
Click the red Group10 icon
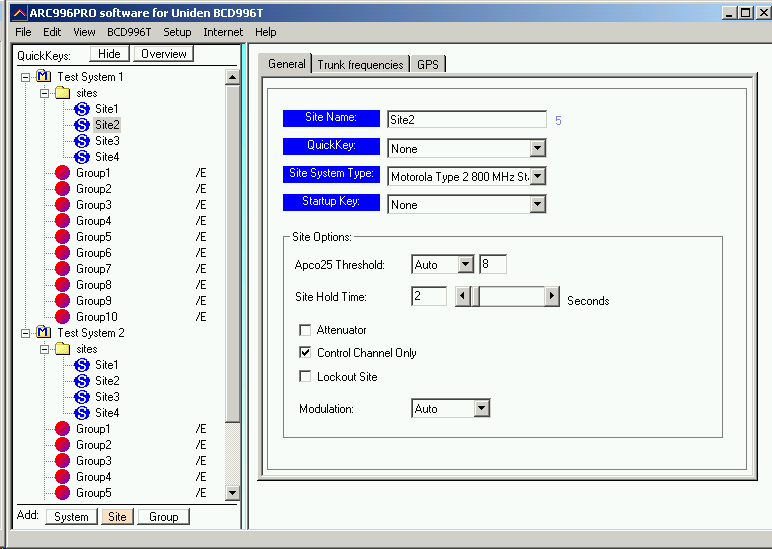63,317
